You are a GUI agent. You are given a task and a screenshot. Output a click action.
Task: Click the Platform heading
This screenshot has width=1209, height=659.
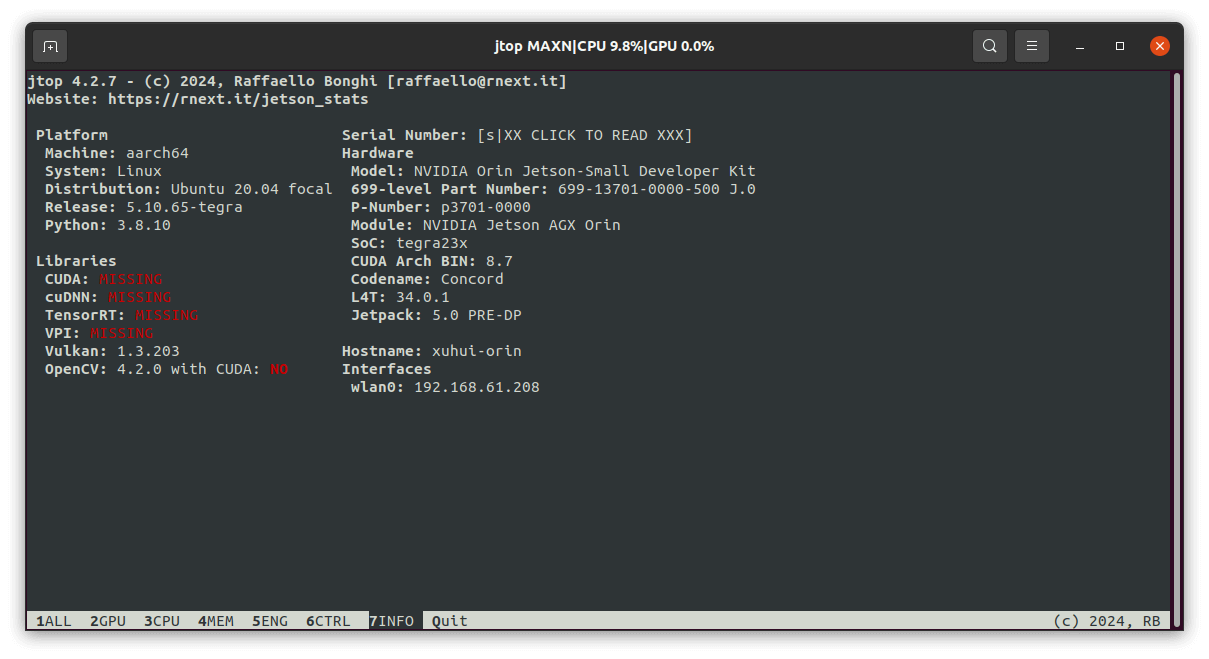72,135
